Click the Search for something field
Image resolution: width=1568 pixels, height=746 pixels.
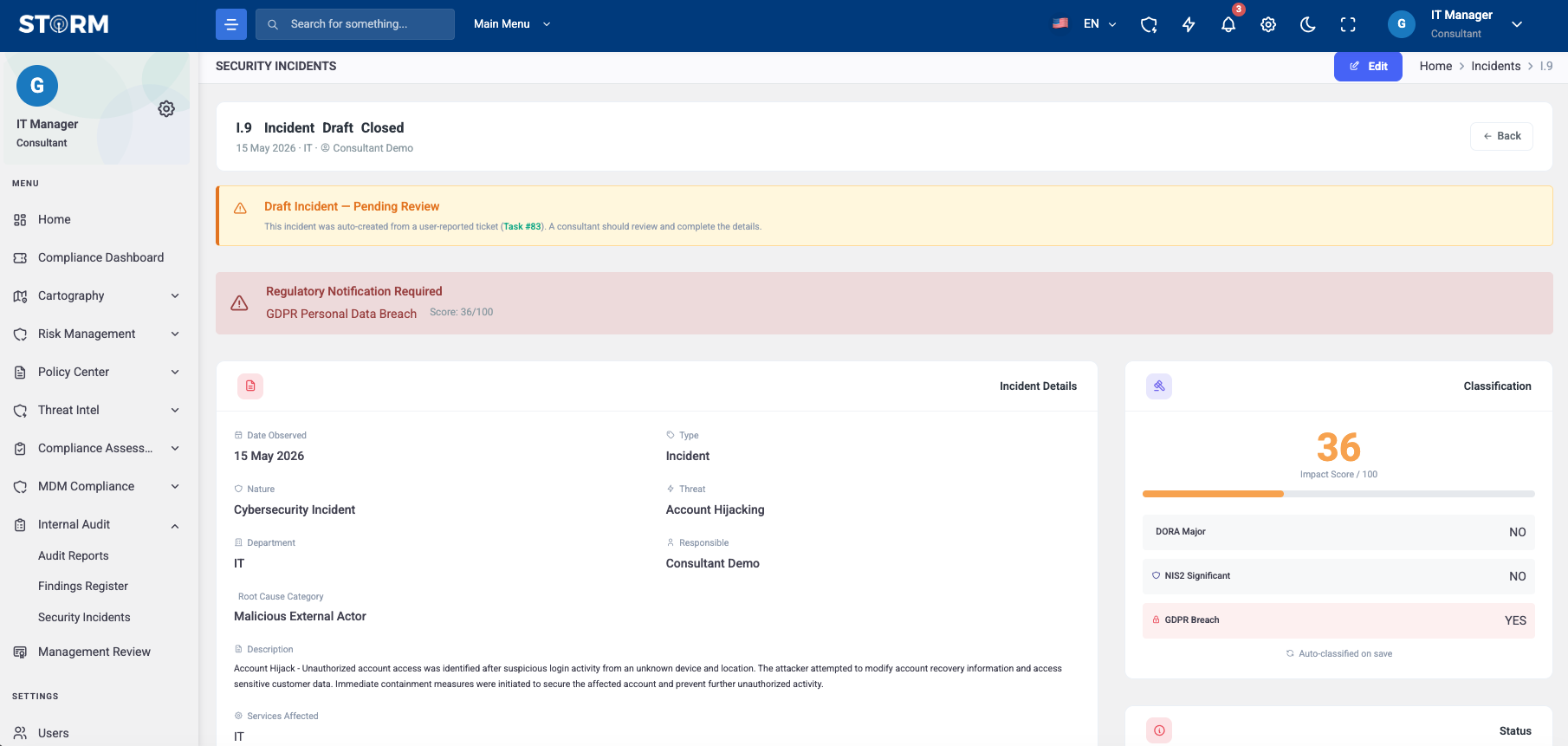pyautogui.click(x=355, y=24)
